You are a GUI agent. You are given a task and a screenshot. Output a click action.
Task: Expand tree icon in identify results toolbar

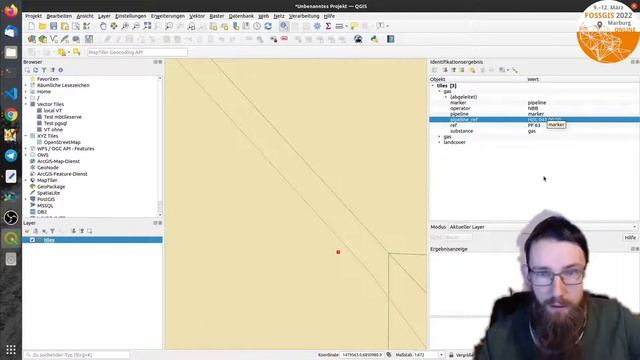click(445, 70)
